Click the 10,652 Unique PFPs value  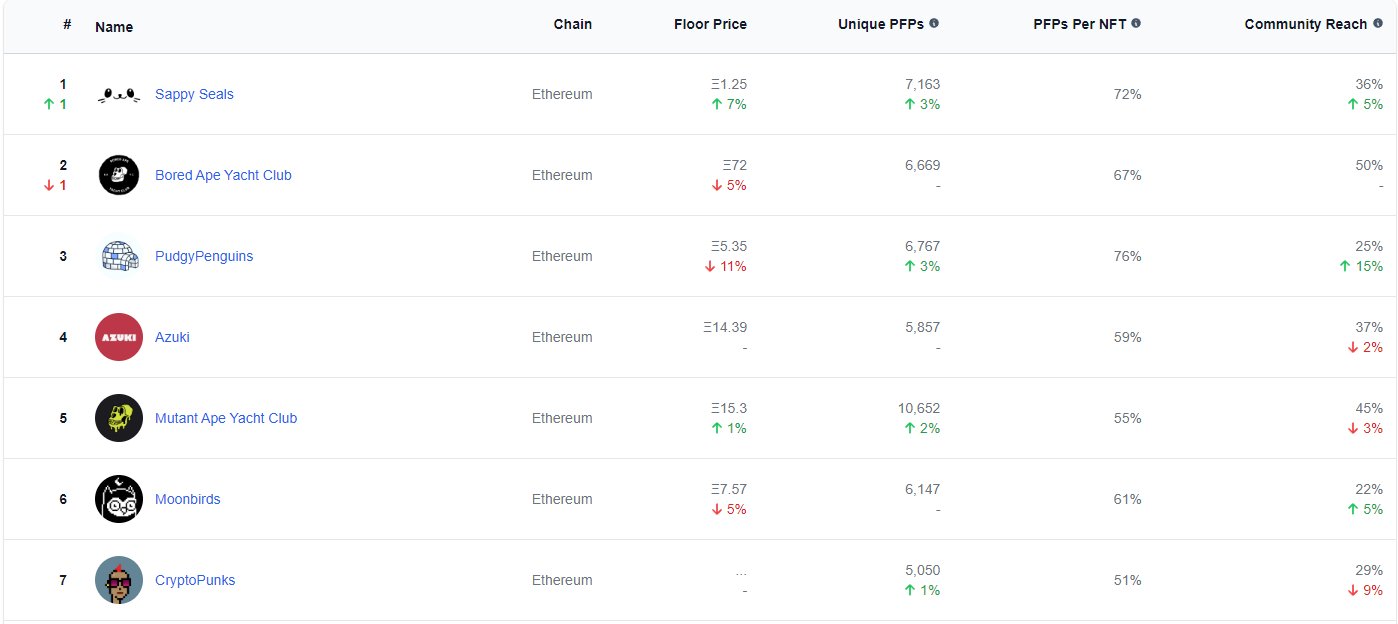pos(919,408)
